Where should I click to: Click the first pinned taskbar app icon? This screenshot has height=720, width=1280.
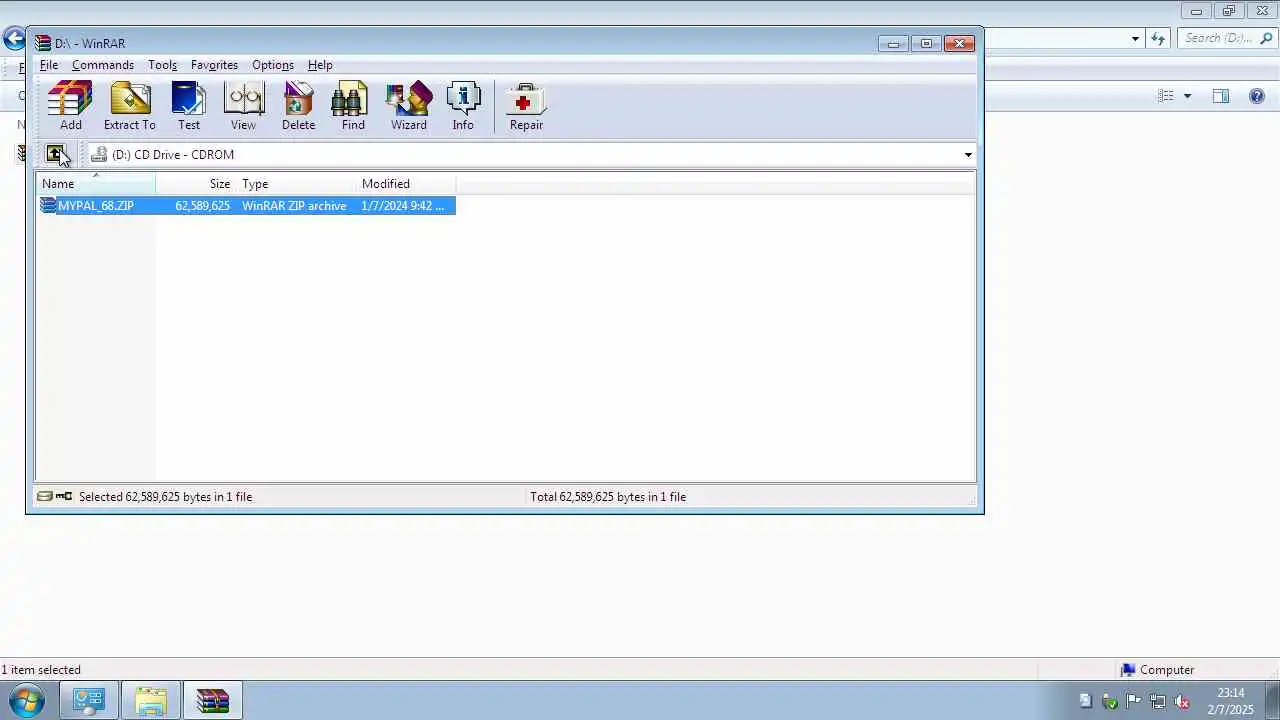[89, 701]
